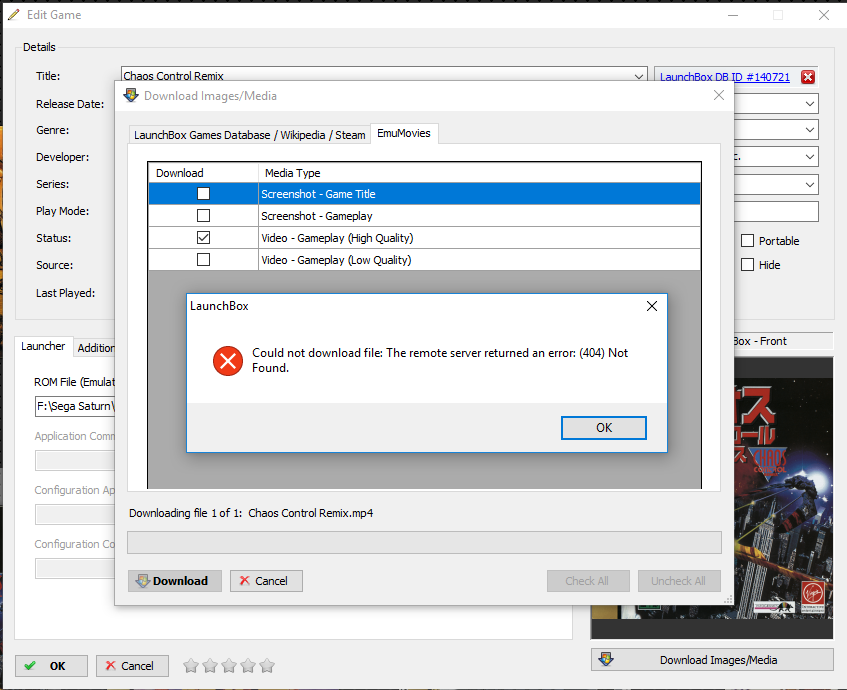Enable the Portable checkbox
The width and height of the screenshot is (847, 690).
point(747,240)
